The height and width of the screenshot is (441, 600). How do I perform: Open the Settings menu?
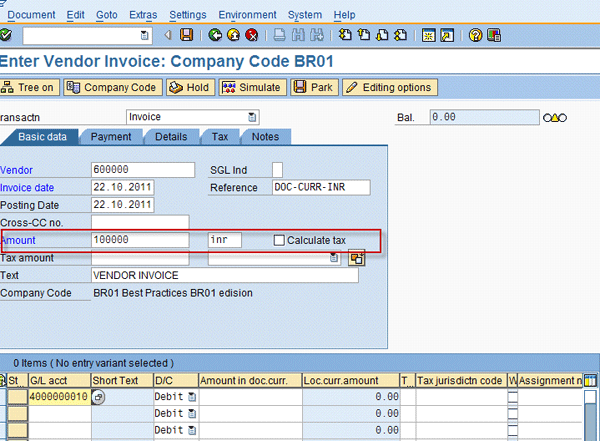click(x=188, y=15)
